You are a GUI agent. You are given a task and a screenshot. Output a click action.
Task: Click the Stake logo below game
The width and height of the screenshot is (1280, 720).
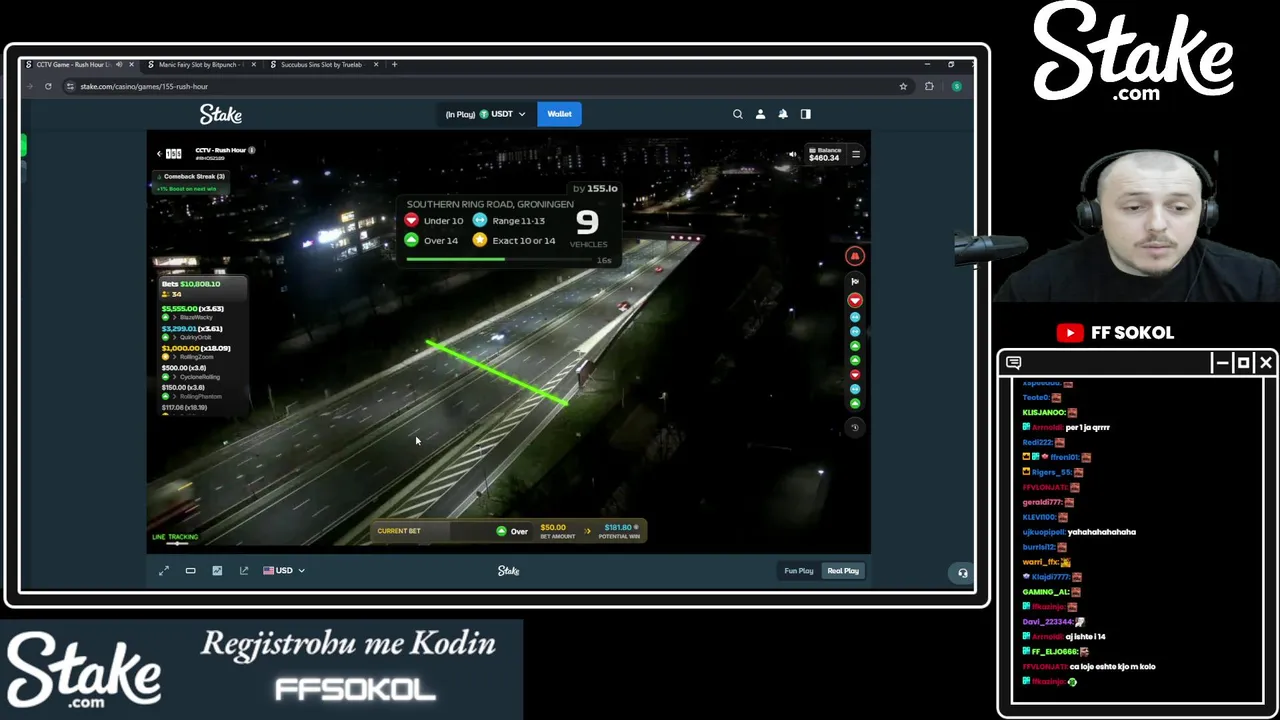[x=508, y=571]
